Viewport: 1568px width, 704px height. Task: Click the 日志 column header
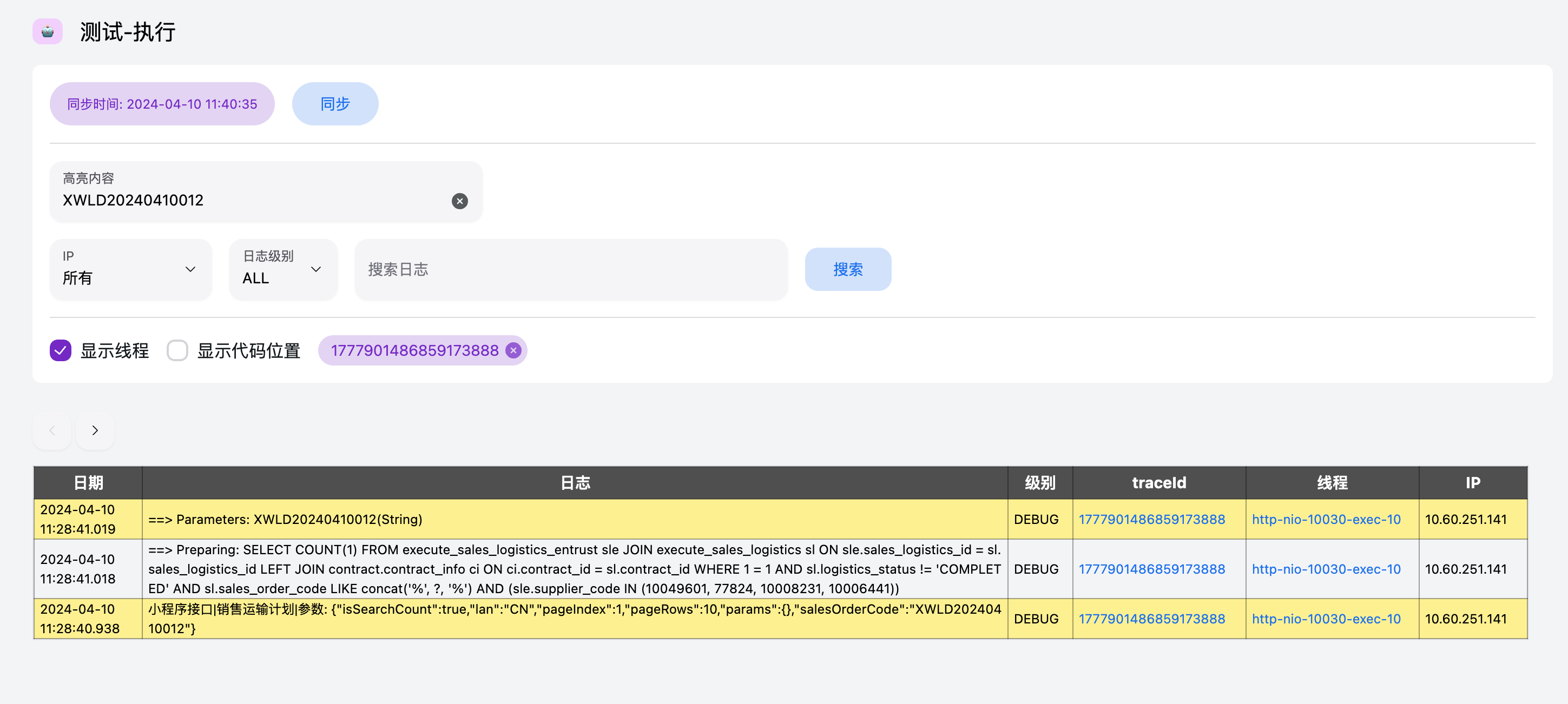pos(575,482)
